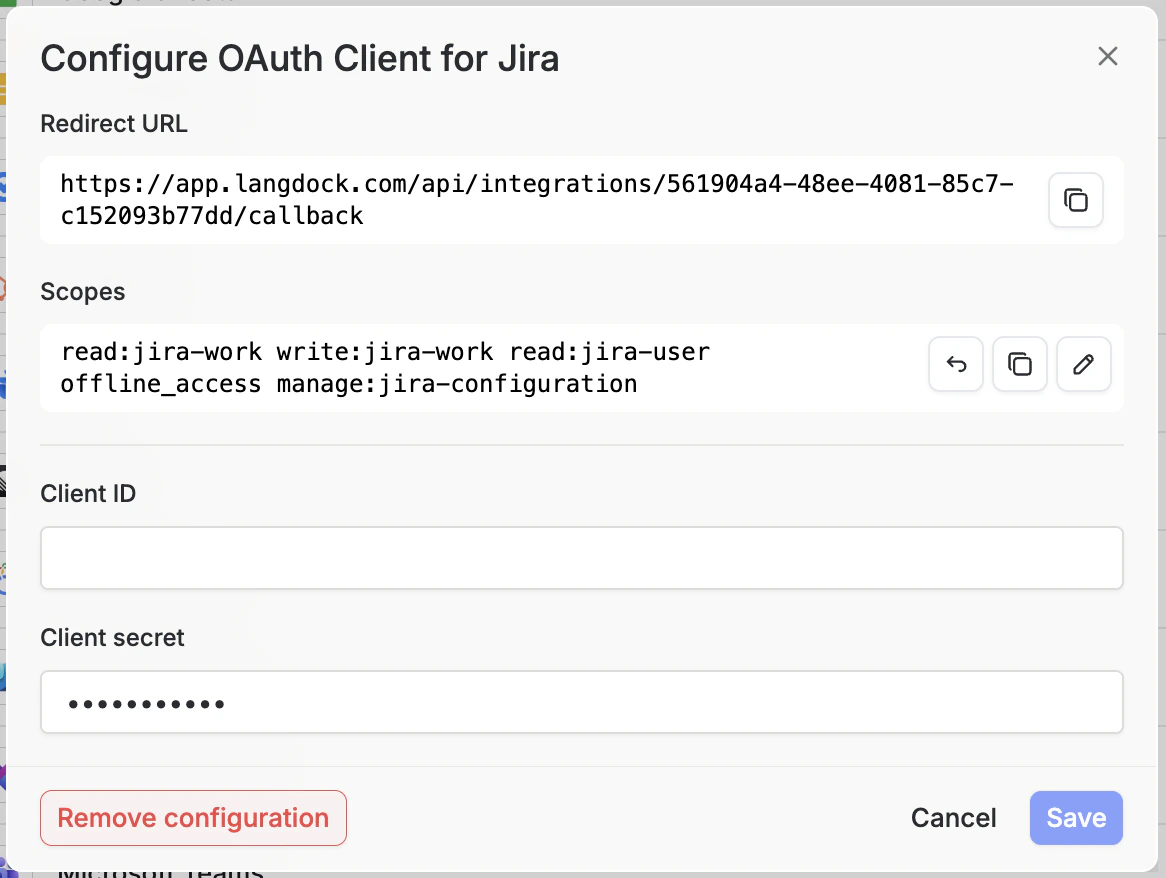Viewport: 1166px width, 878px height.
Task: Click the Scopes label
Action: pos(83,291)
